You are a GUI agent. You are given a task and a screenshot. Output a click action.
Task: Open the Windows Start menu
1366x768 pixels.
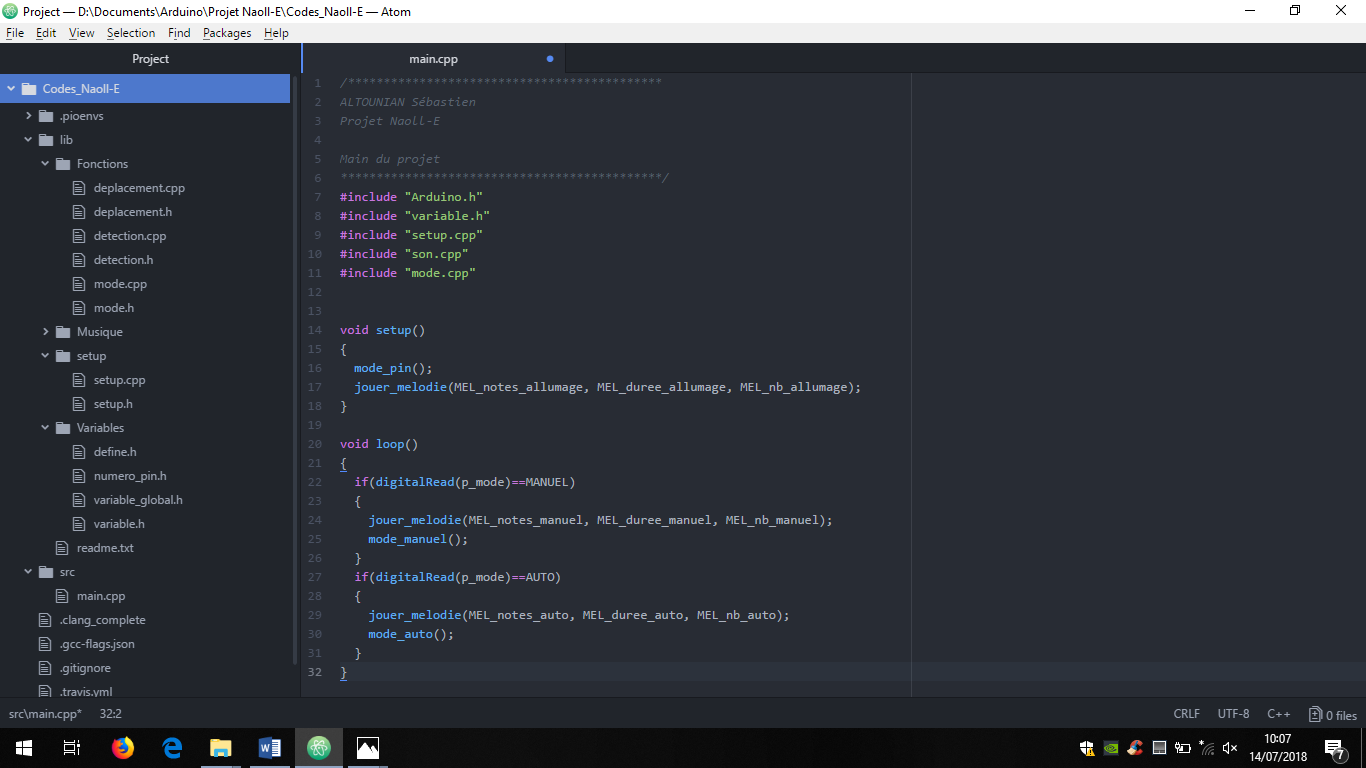[24, 748]
